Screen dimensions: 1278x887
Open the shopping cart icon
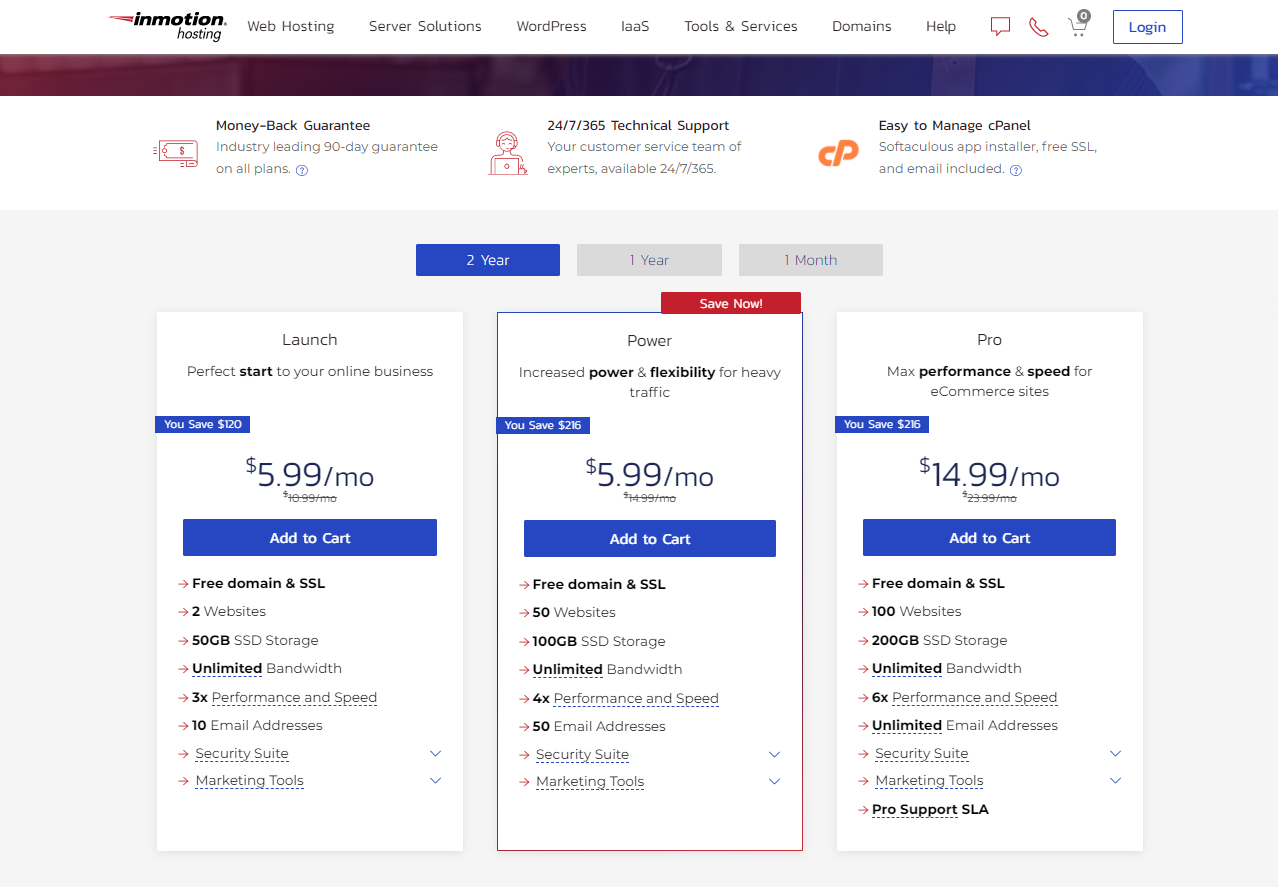click(x=1077, y=27)
